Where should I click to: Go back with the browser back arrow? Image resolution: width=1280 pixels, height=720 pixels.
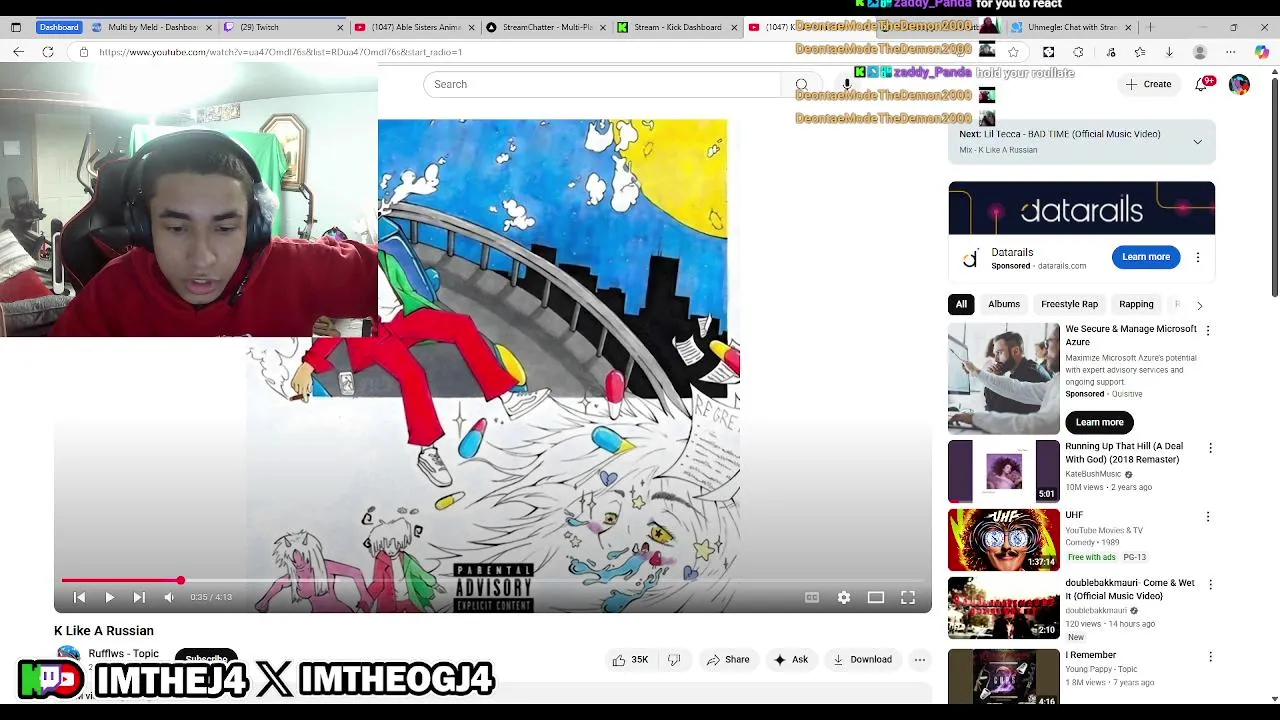18,52
